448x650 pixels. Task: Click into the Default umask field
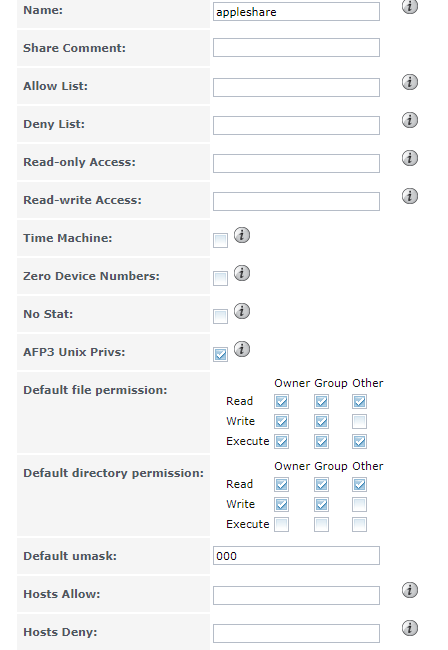click(x=296, y=555)
